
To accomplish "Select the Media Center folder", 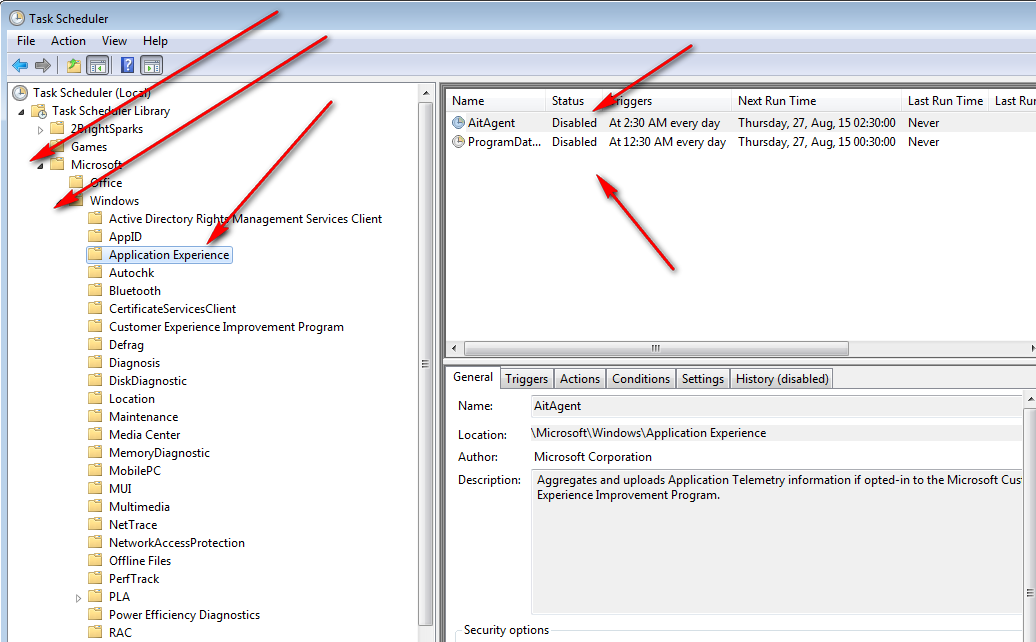I will tap(144, 434).
